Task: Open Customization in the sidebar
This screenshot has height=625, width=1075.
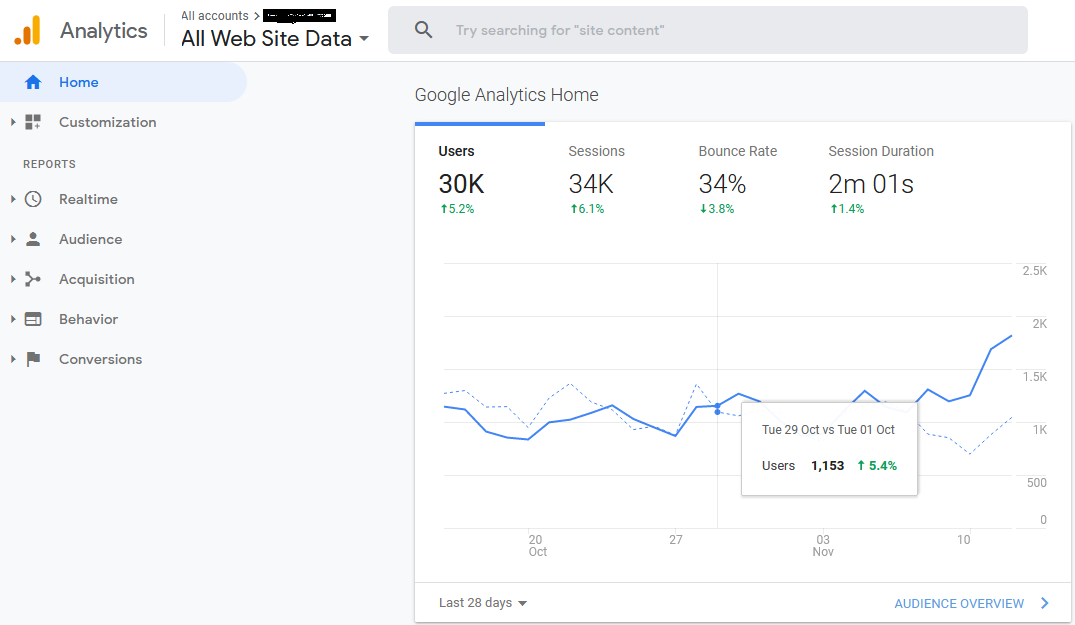Action: (x=108, y=122)
